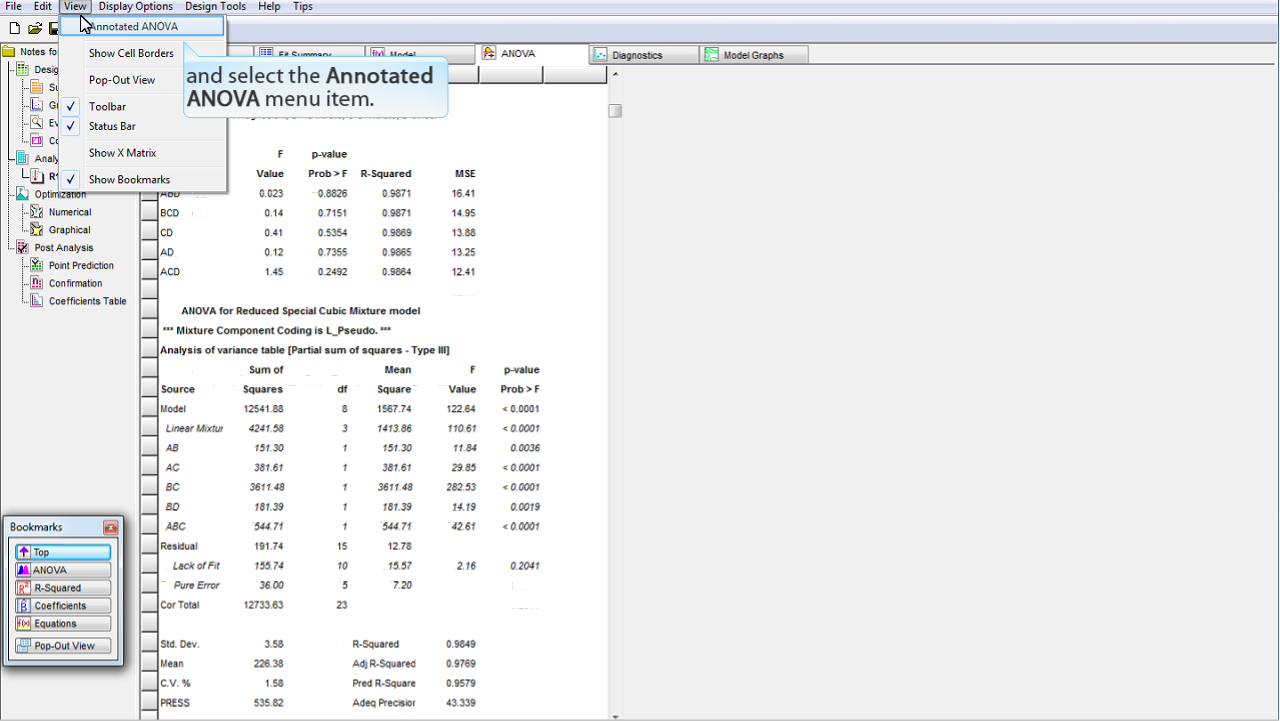Select the Annotated ANOVA menu item
The image size is (1280, 721).
[x=133, y=27]
